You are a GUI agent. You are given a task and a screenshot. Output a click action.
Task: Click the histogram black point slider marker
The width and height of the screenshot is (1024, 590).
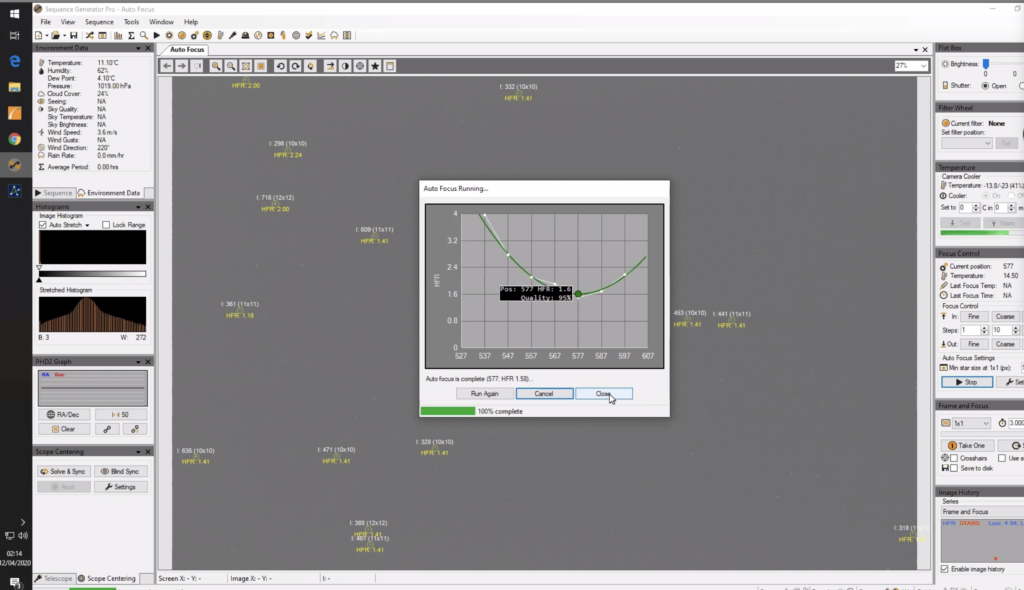(x=39, y=279)
